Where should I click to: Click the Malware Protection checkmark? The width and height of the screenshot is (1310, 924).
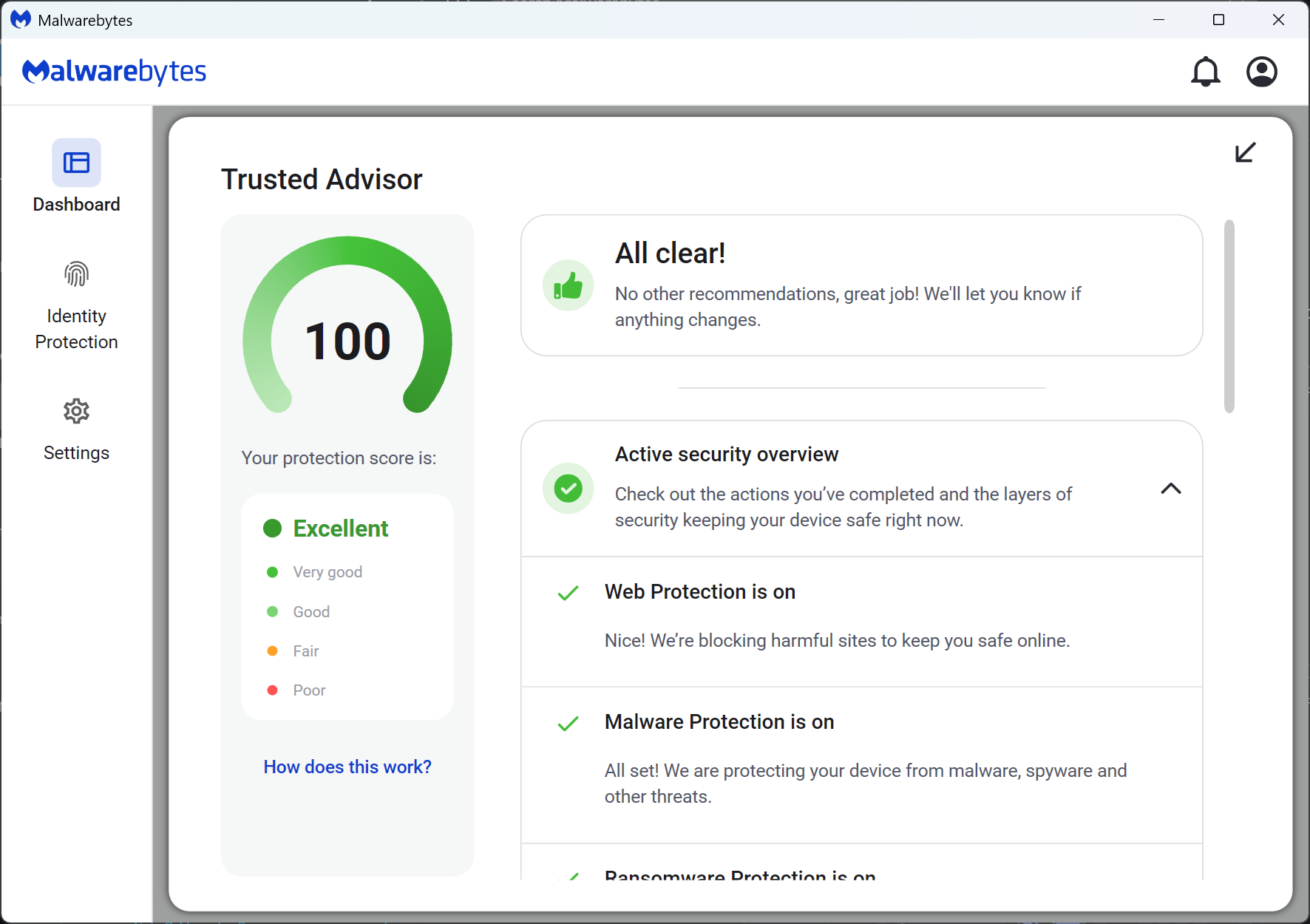pos(568,723)
